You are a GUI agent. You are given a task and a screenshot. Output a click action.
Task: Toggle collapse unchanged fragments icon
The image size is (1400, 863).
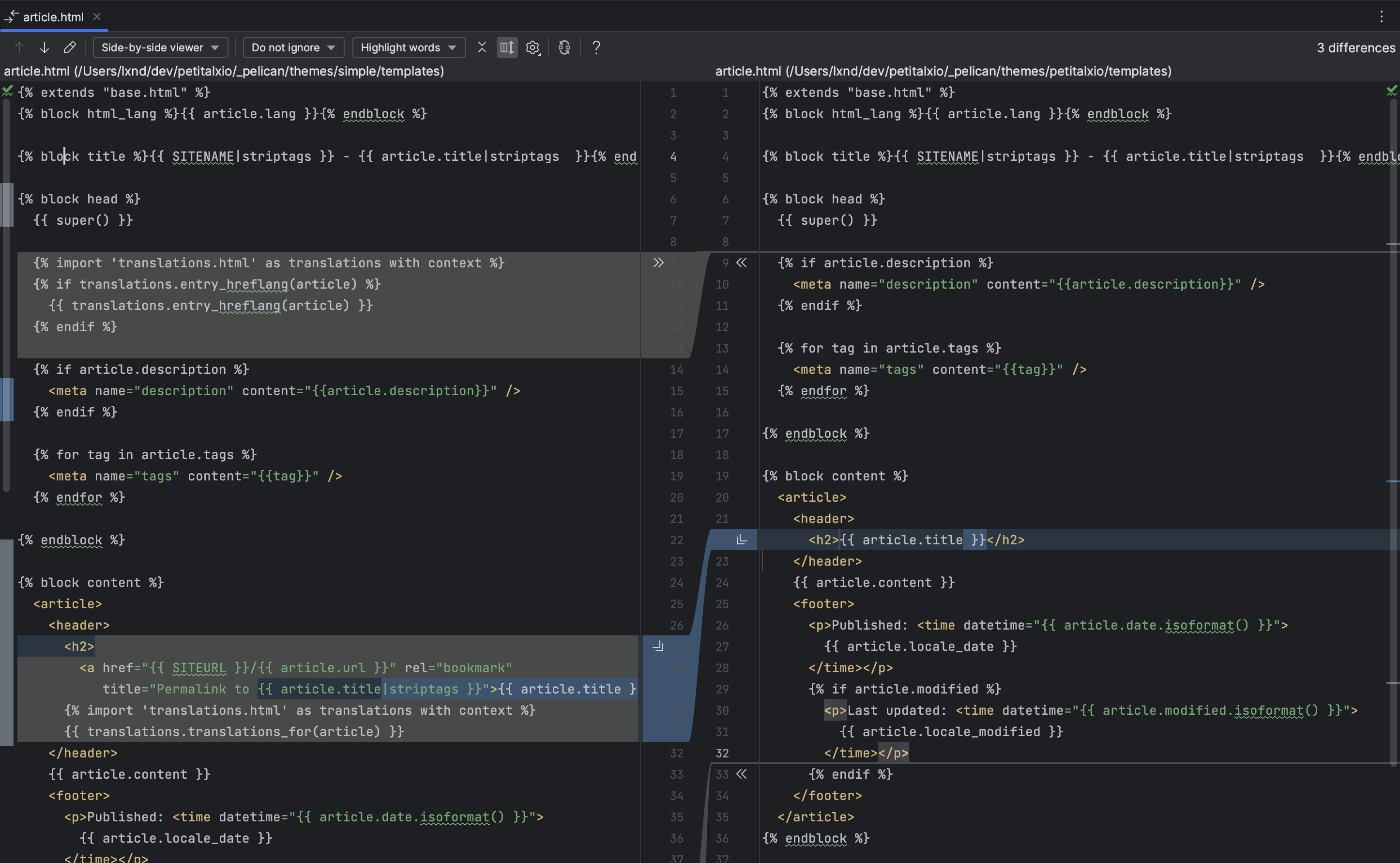pos(482,47)
